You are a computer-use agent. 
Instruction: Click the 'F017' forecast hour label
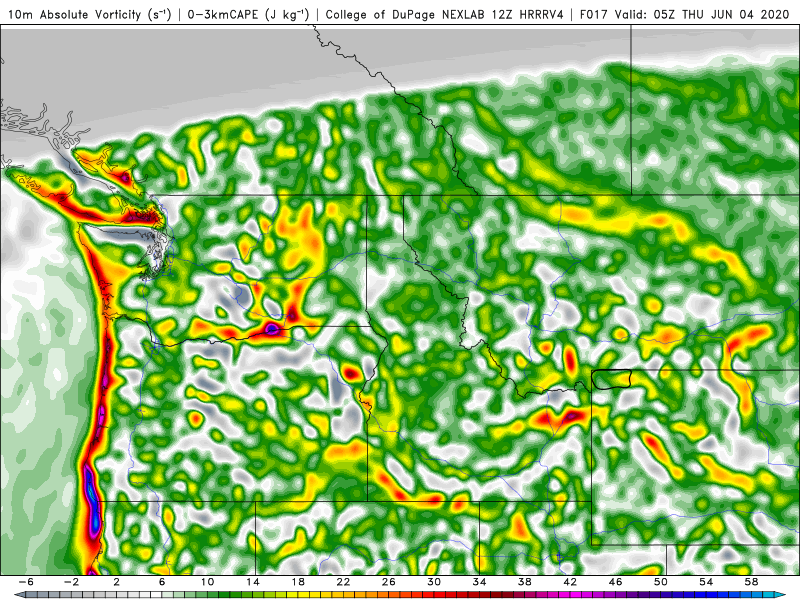coord(595,14)
